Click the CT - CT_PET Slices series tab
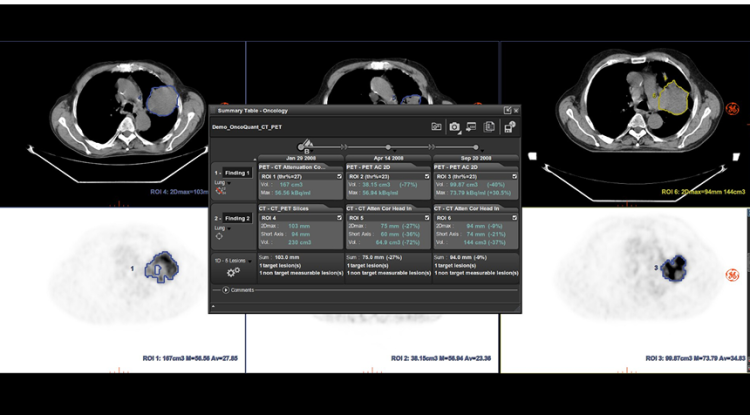 pos(293,208)
